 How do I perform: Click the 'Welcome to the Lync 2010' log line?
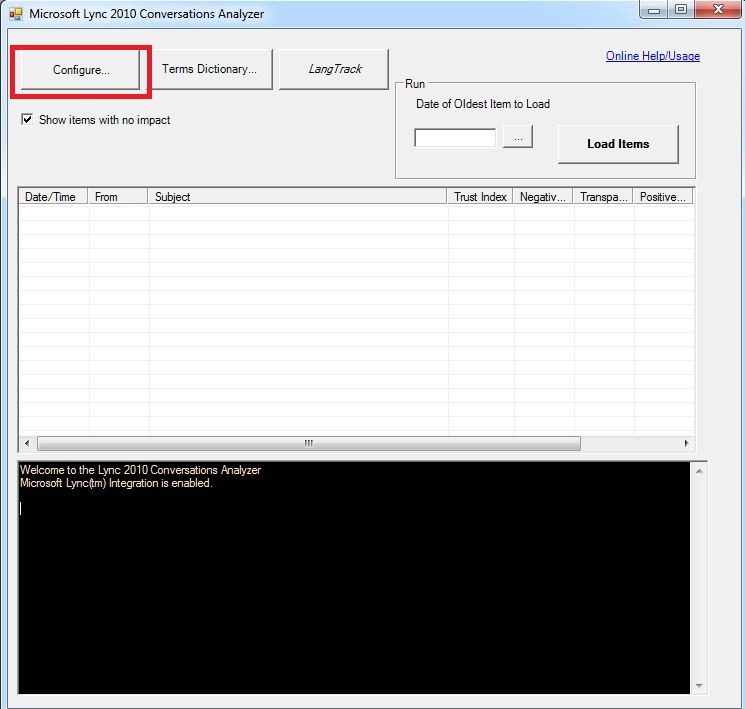[x=140, y=470]
